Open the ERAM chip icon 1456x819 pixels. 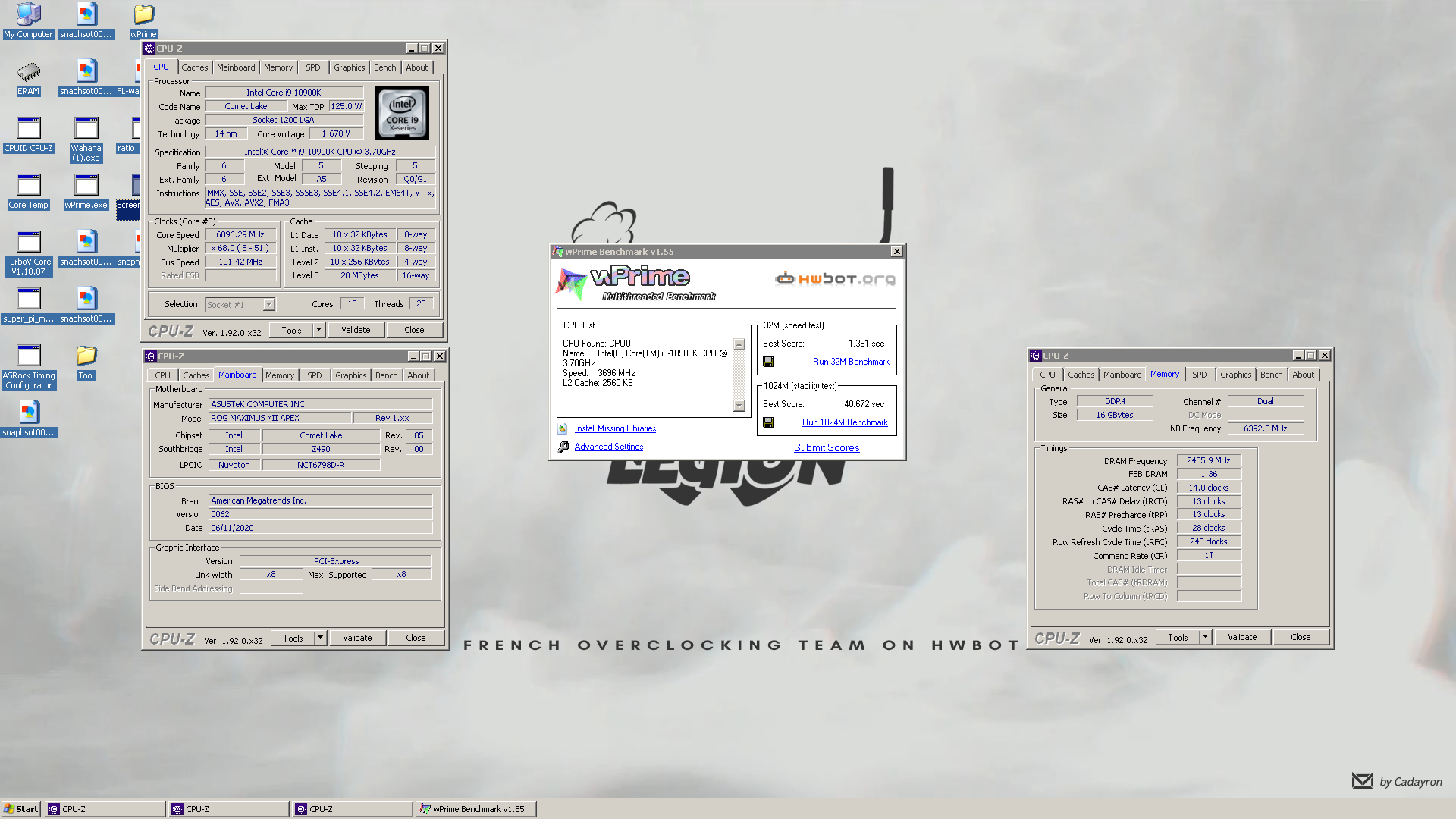(x=28, y=78)
